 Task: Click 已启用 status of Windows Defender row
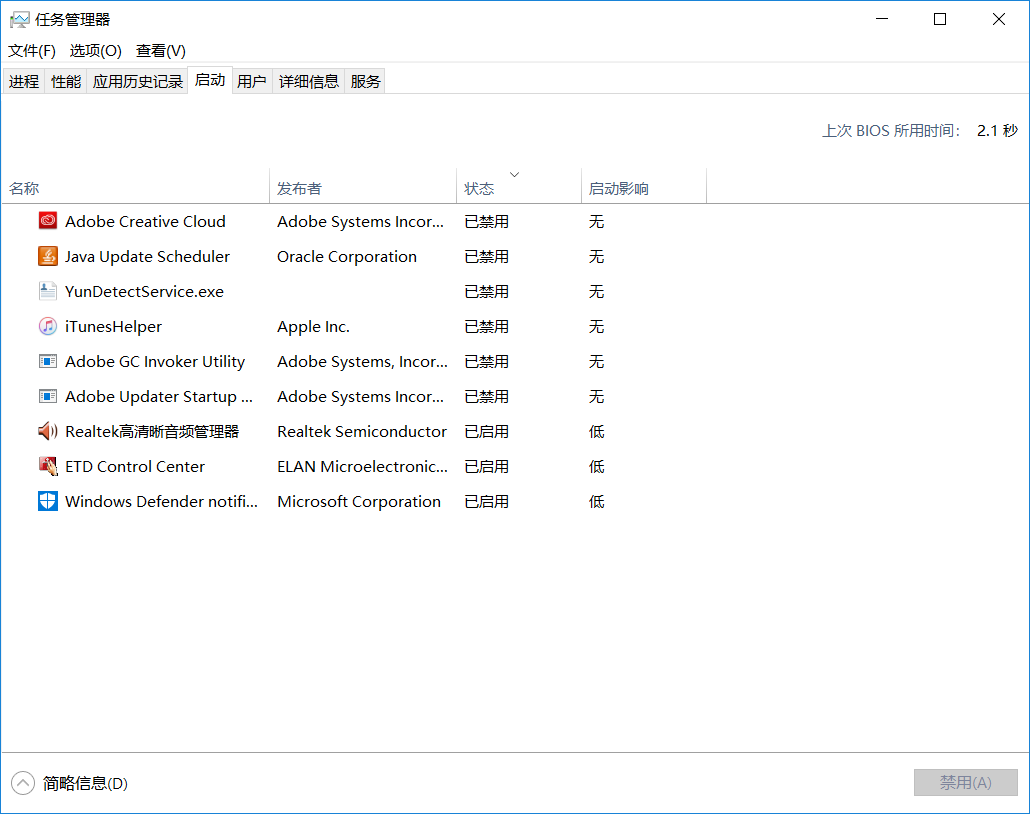pyautogui.click(x=486, y=501)
